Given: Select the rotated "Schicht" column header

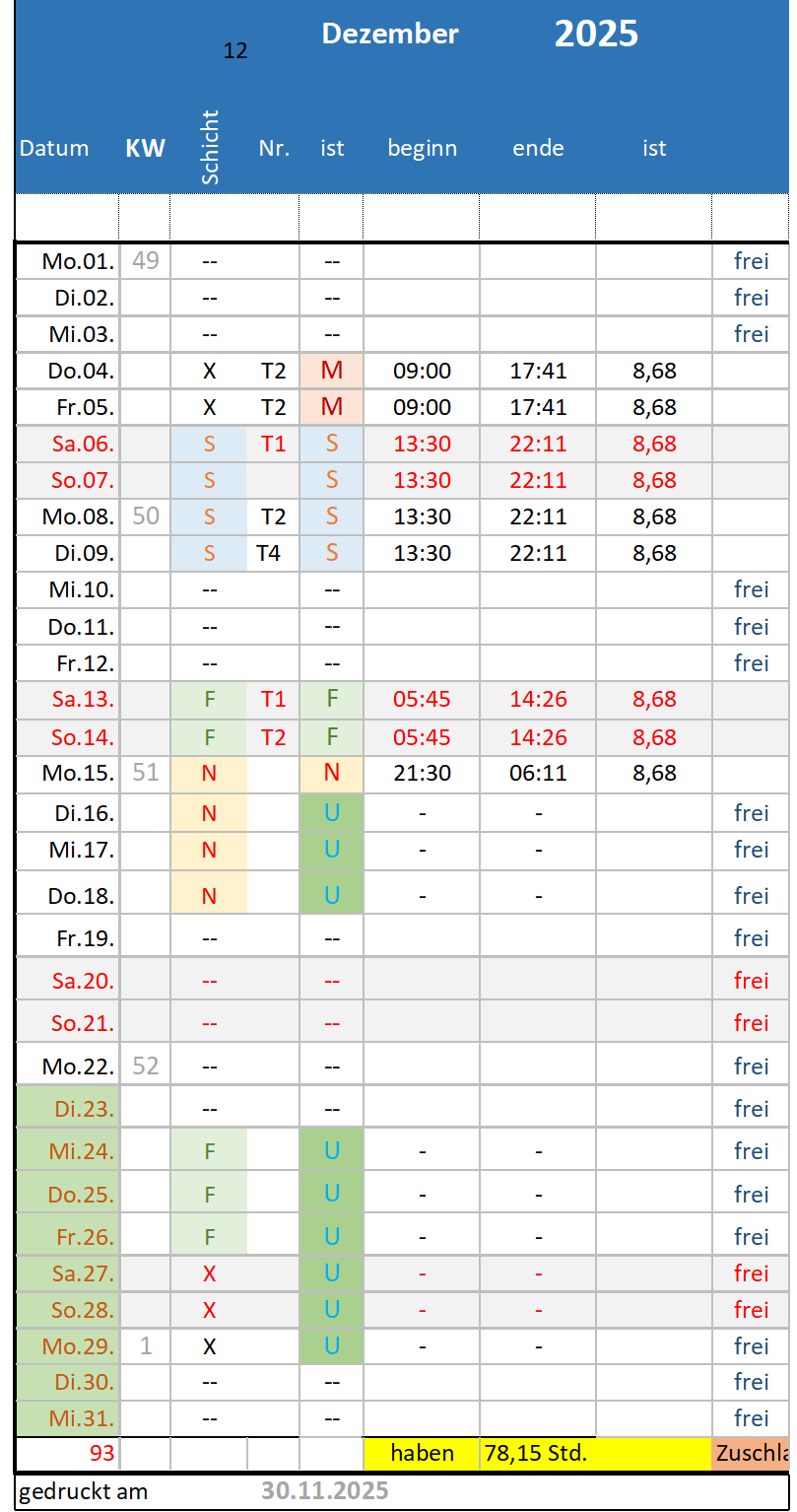Looking at the screenshot, I should [x=209, y=147].
